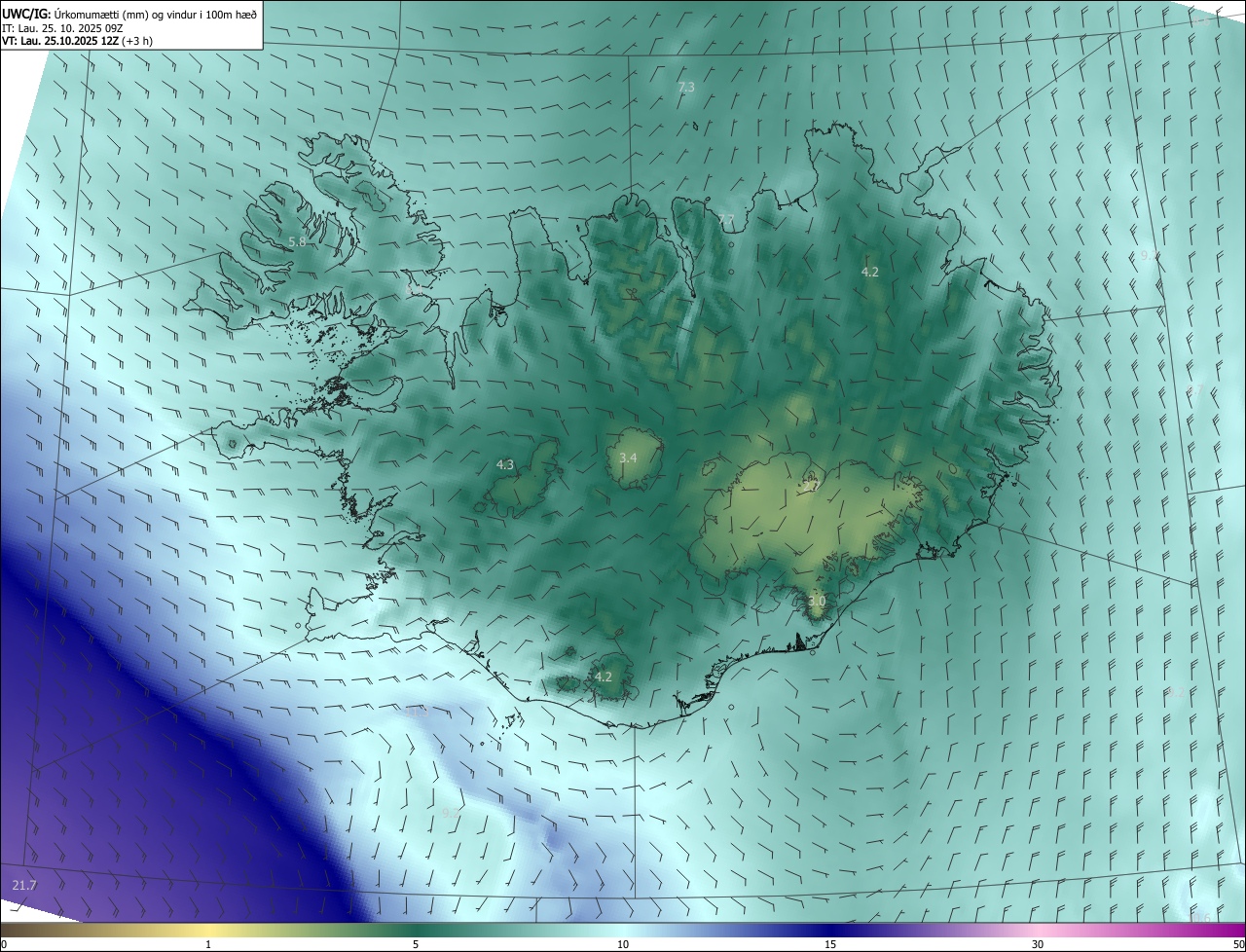Click the tick label '30' on the scale

tap(1038, 945)
